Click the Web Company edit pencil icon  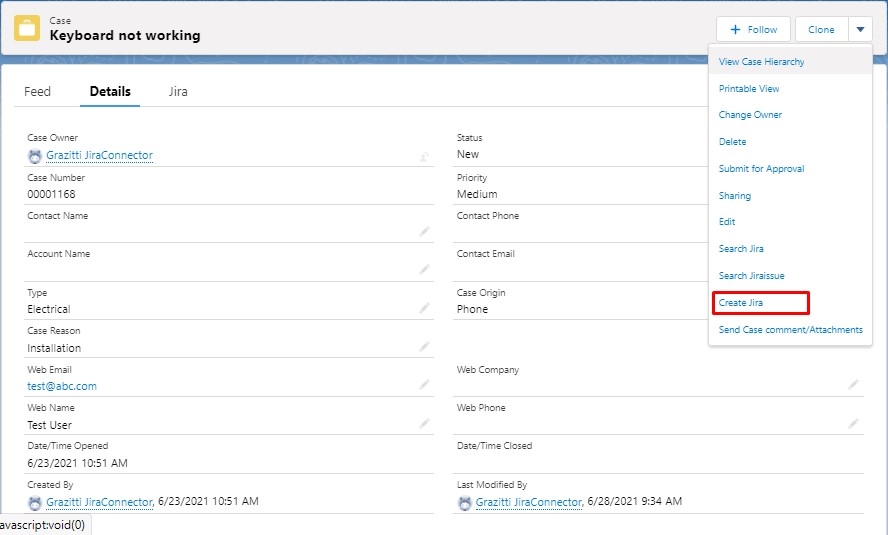pos(853,385)
